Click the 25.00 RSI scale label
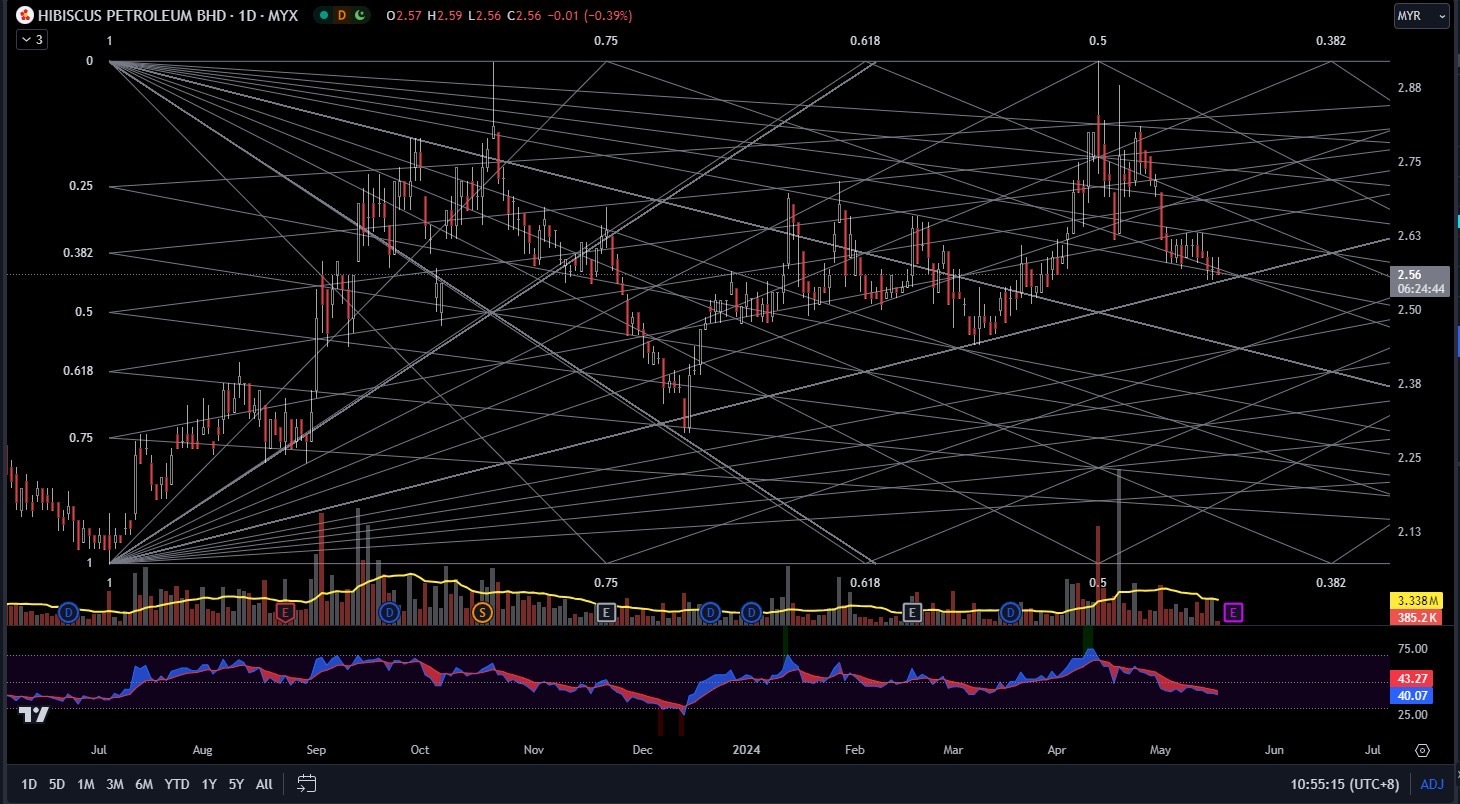The width and height of the screenshot is (1460, 804). point(1412,715)
